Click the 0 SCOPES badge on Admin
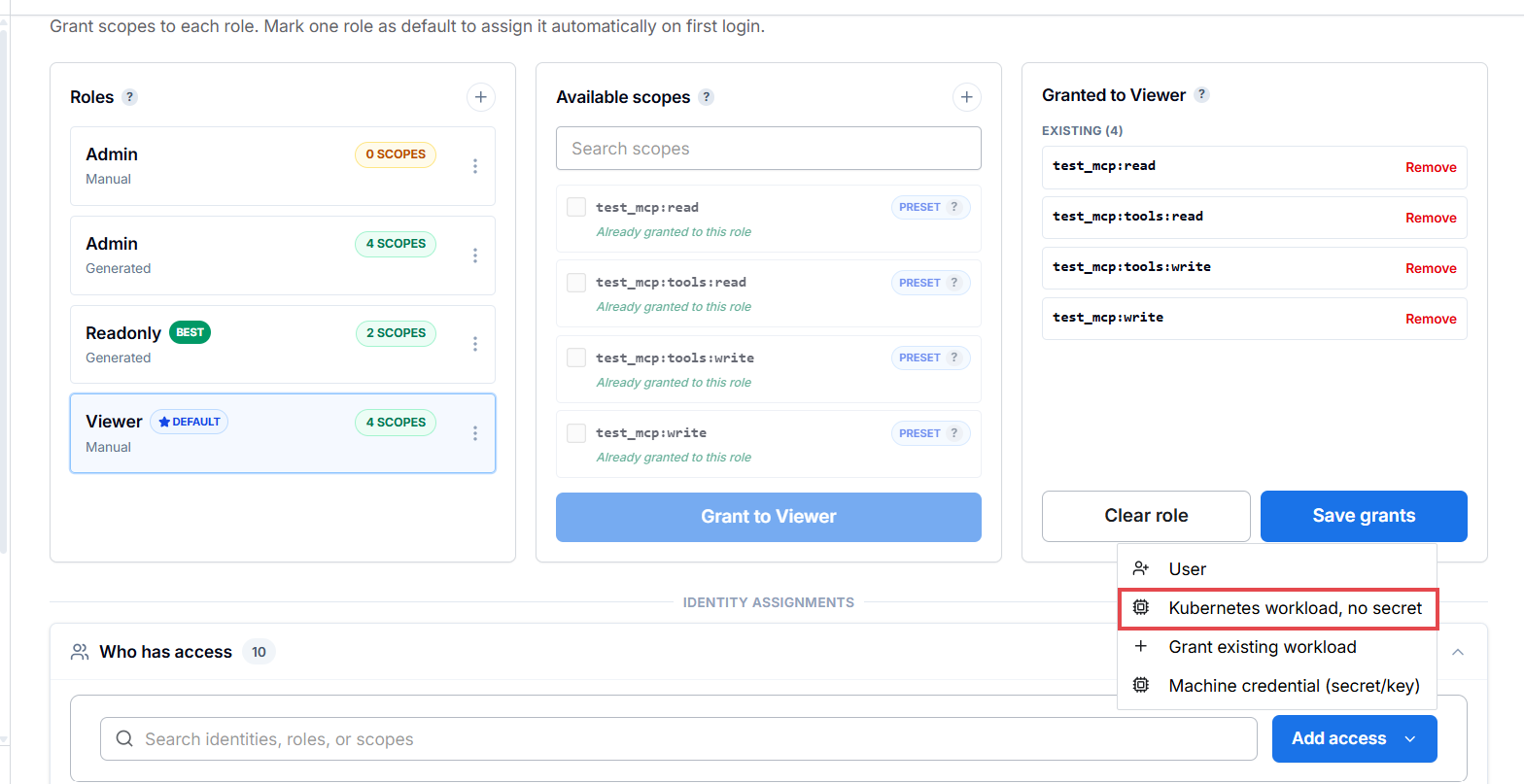 point(396,154)
